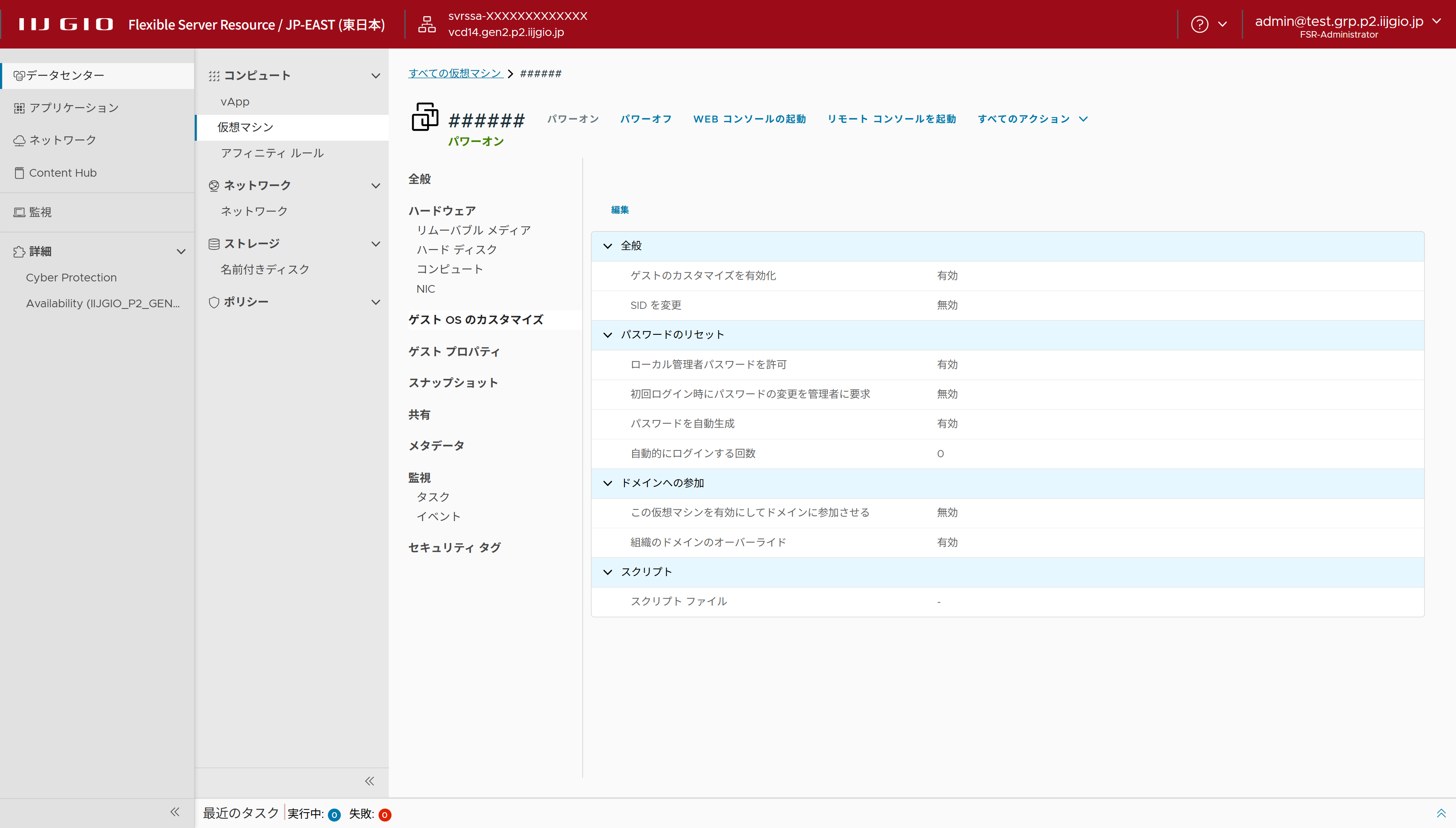The width and height of the screenshot is (1456, 828).
Task: Collapse the leftmost sidebar with double chevron
Action: tap(175, 812)
